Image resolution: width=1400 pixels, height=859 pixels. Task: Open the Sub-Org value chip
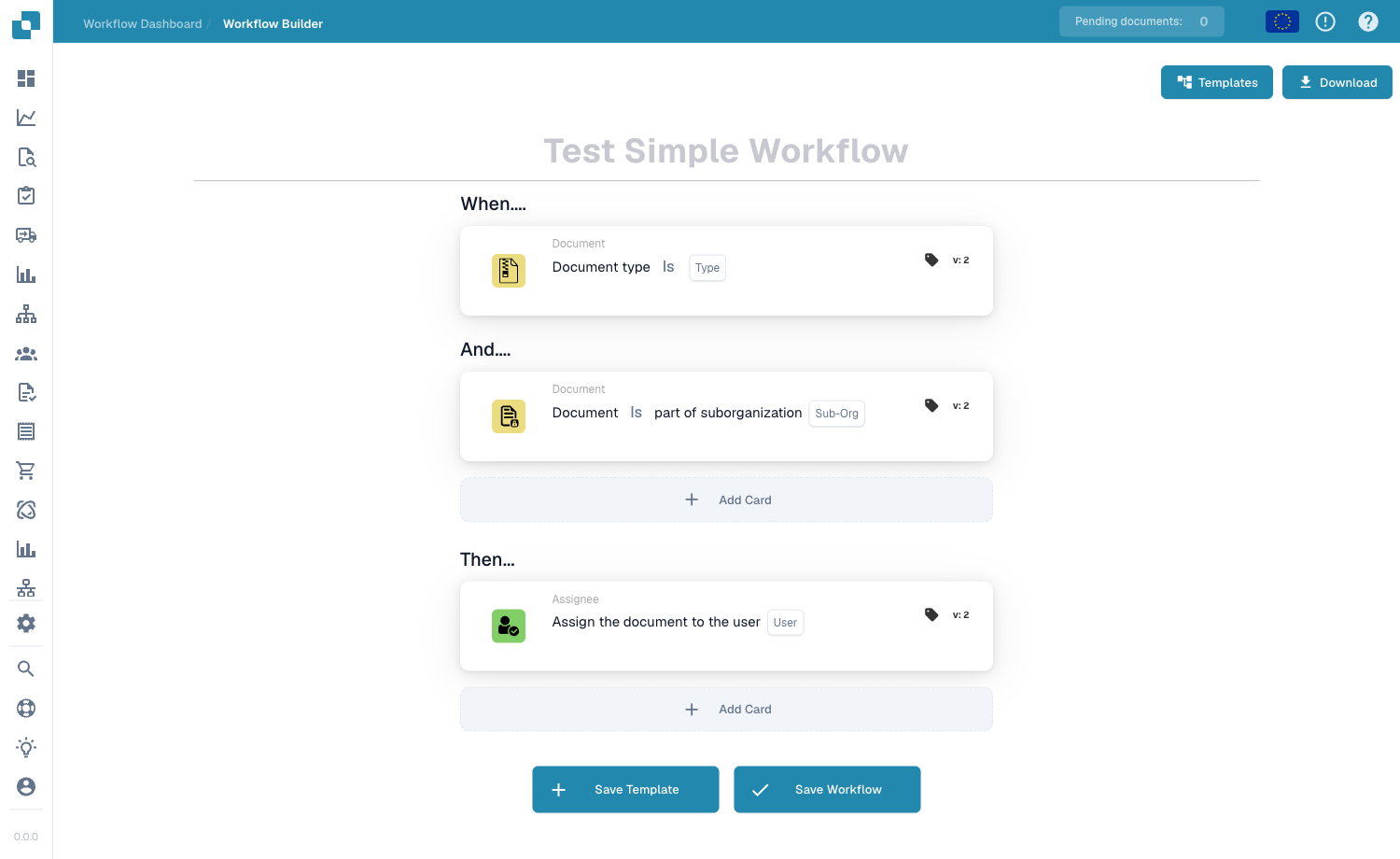pos(837,414)
